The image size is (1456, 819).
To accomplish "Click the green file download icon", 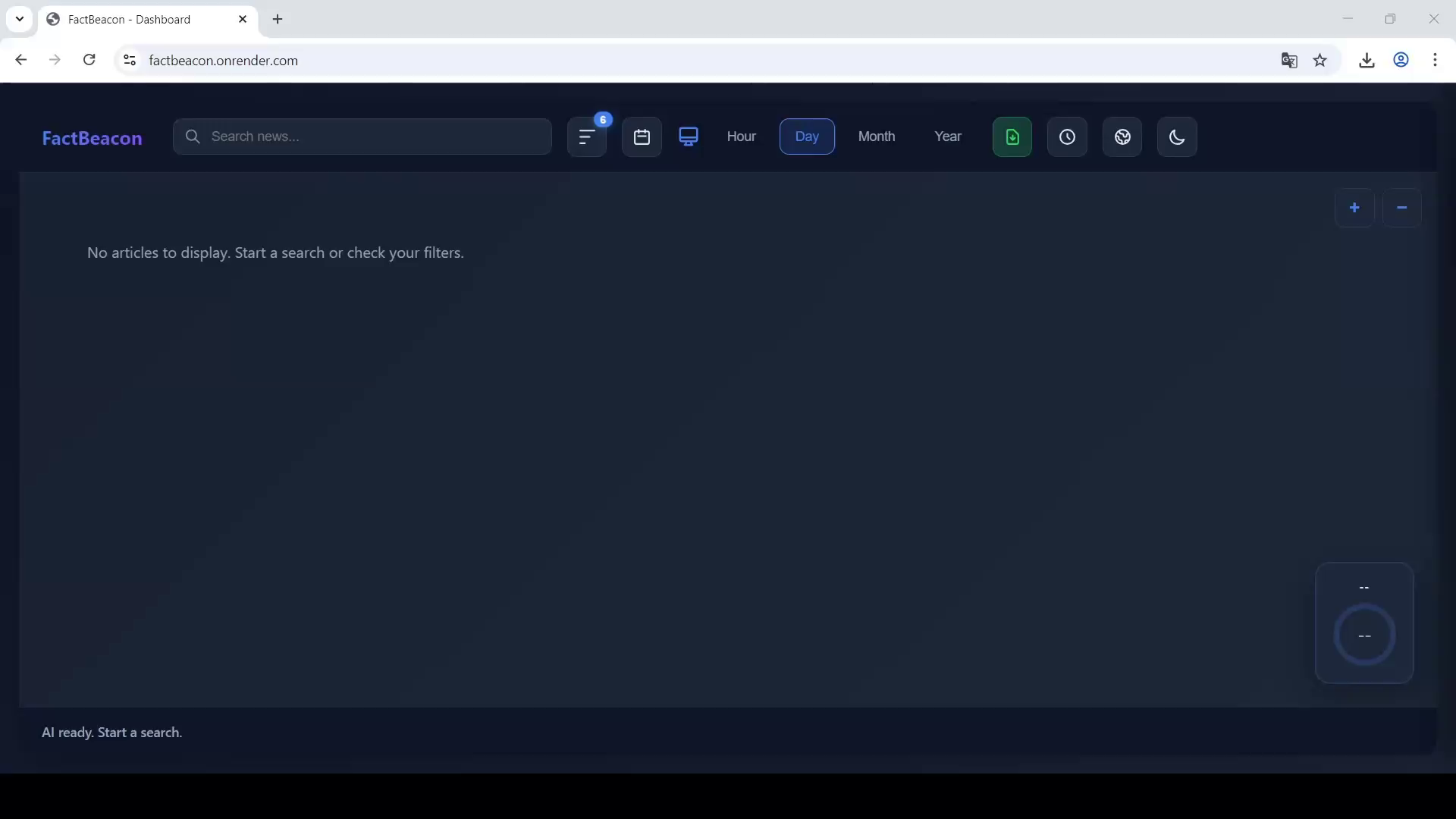I will (1012, 137).
